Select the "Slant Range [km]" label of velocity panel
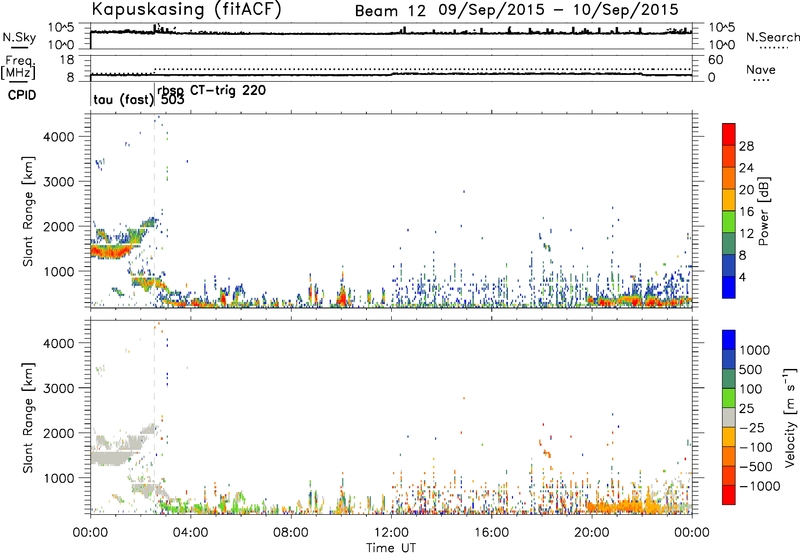800x554 pixels. click(28, 417)
